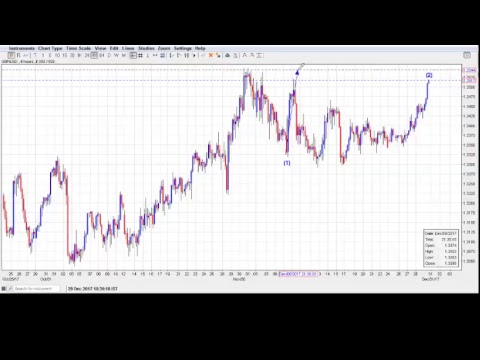
Task: Open the Instruments menu
Action: (x=22, y=48)
